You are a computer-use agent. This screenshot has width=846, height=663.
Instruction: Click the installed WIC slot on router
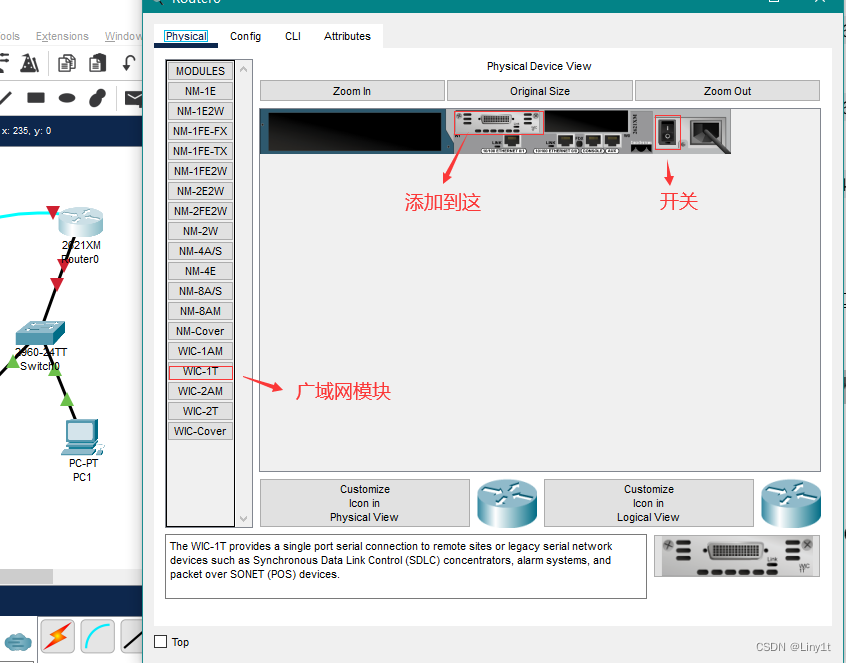pyautogui.click(x=497, y=122)
